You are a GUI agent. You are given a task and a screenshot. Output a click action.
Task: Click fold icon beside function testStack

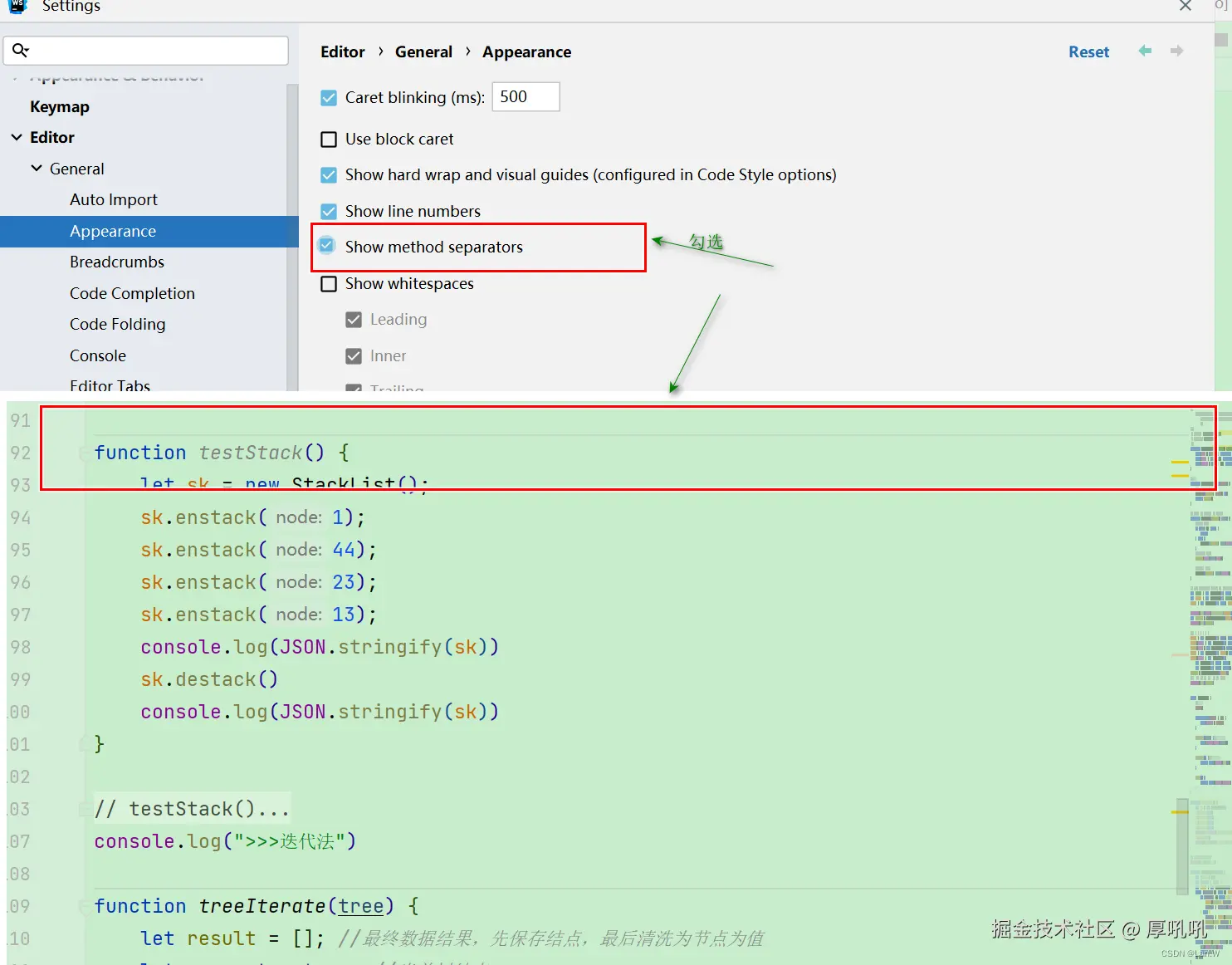pyautogui.click(x=84, y=453)
